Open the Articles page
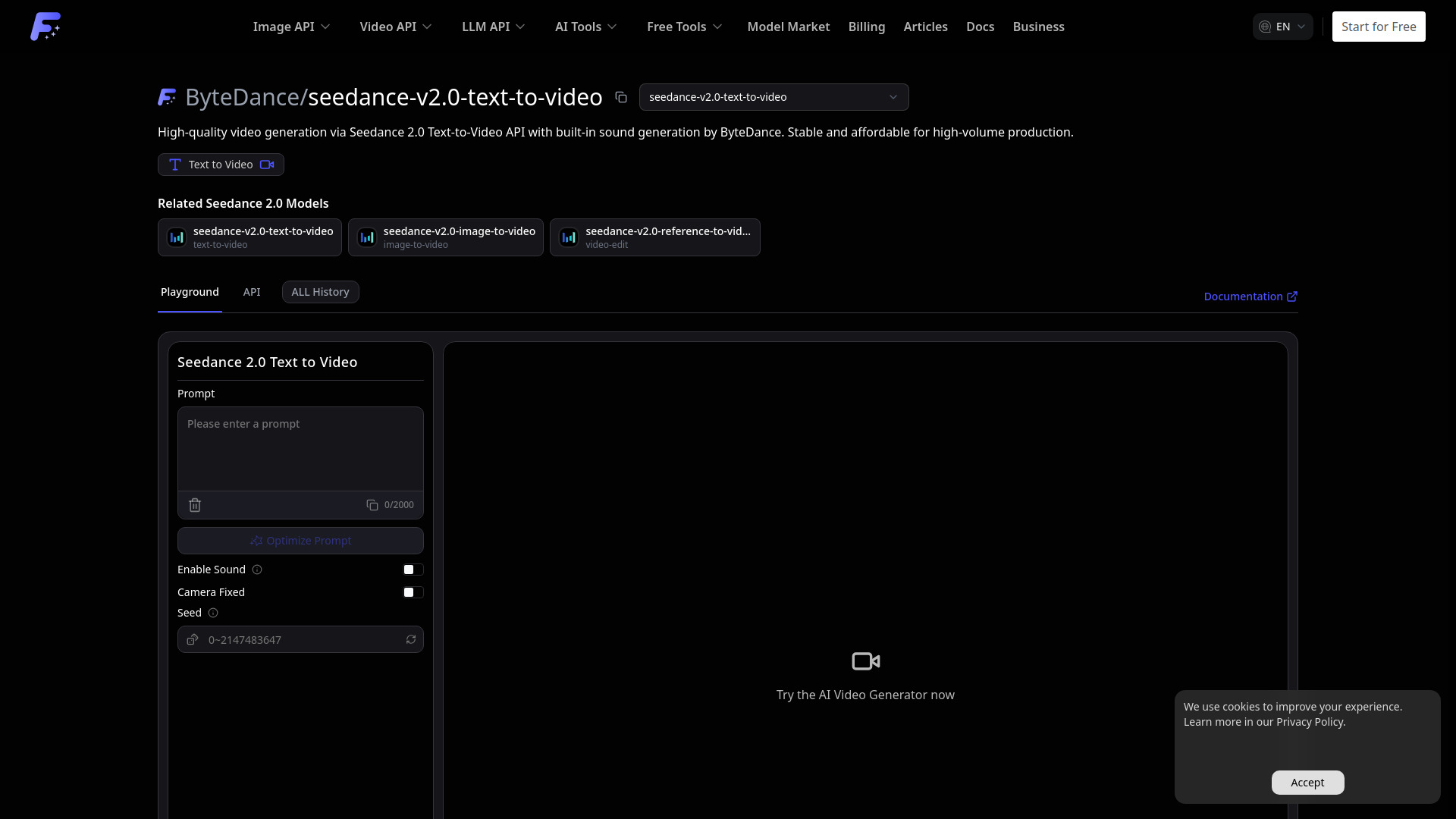The width and height of the screenshot is (1456, 819). pos(926,27)
